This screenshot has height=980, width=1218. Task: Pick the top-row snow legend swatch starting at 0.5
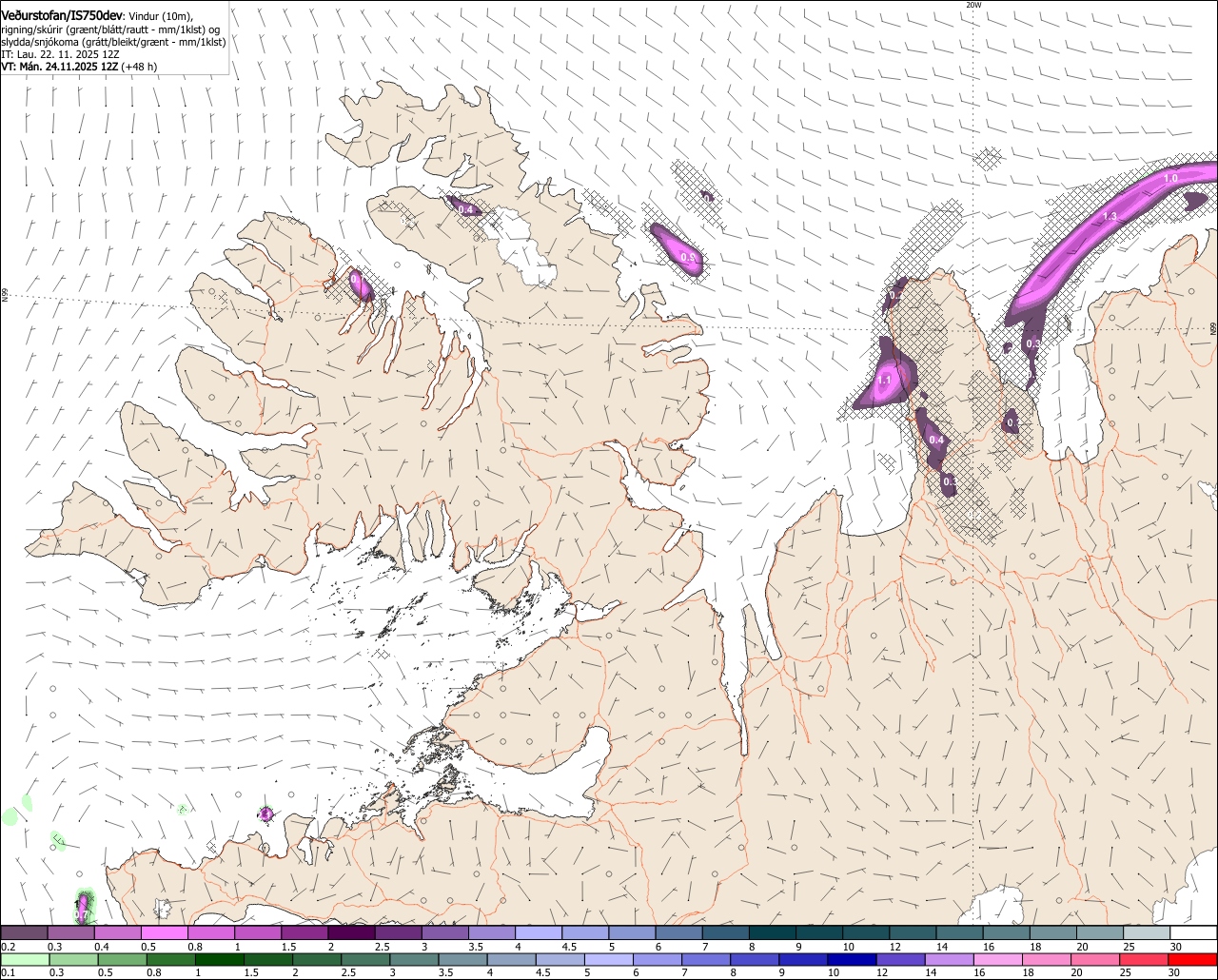[x=164, y=933]
